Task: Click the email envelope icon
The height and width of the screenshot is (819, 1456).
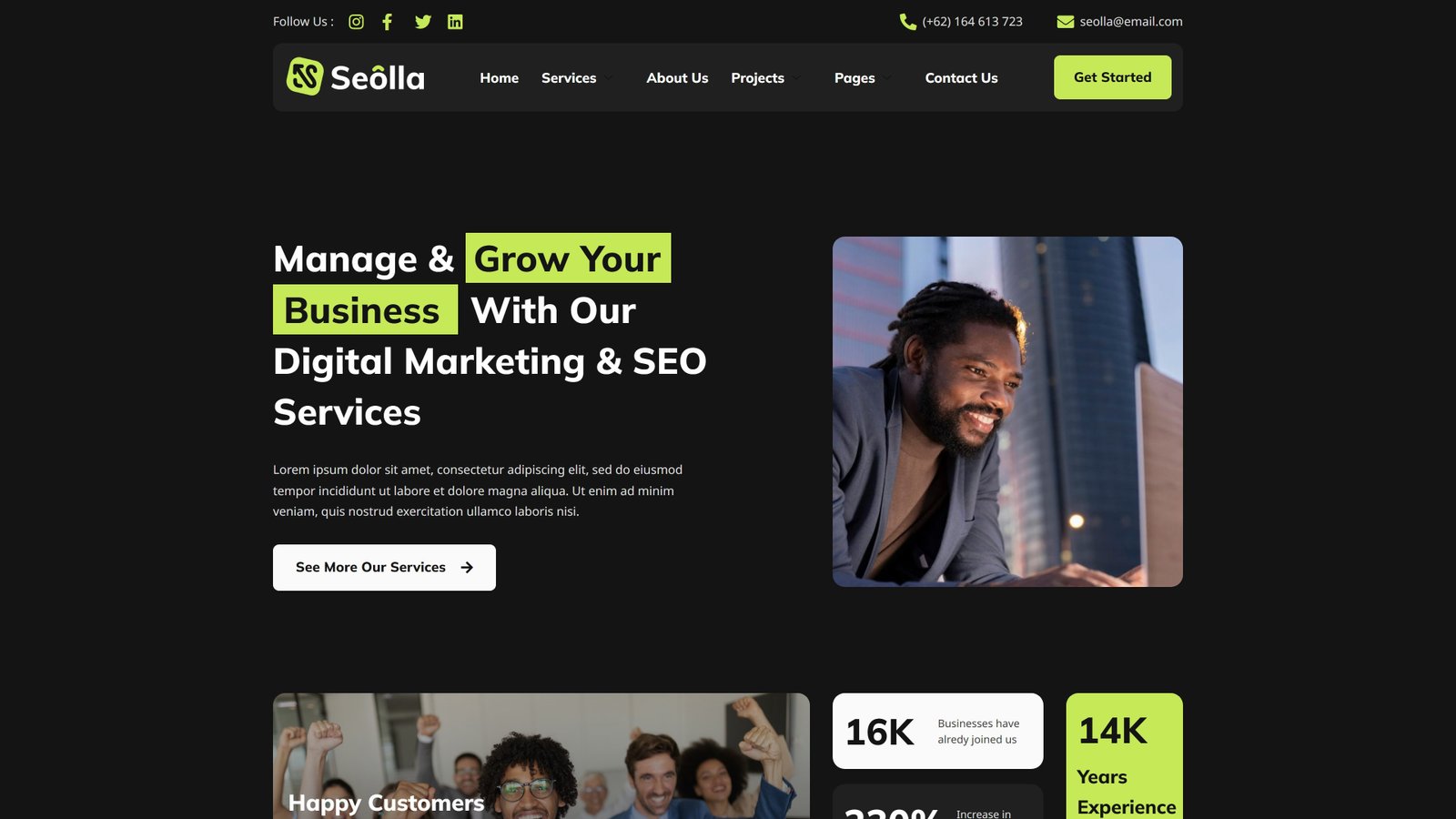Action: coord(1065,22)
